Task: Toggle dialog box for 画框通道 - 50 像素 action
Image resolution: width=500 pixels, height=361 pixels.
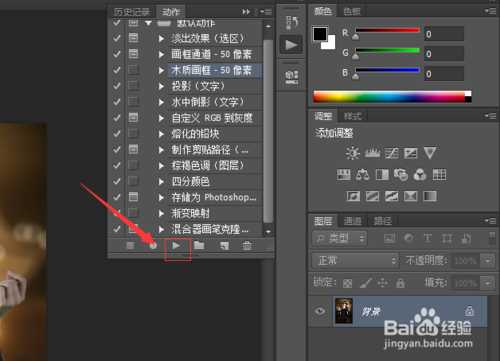Action: click(133, 54)
